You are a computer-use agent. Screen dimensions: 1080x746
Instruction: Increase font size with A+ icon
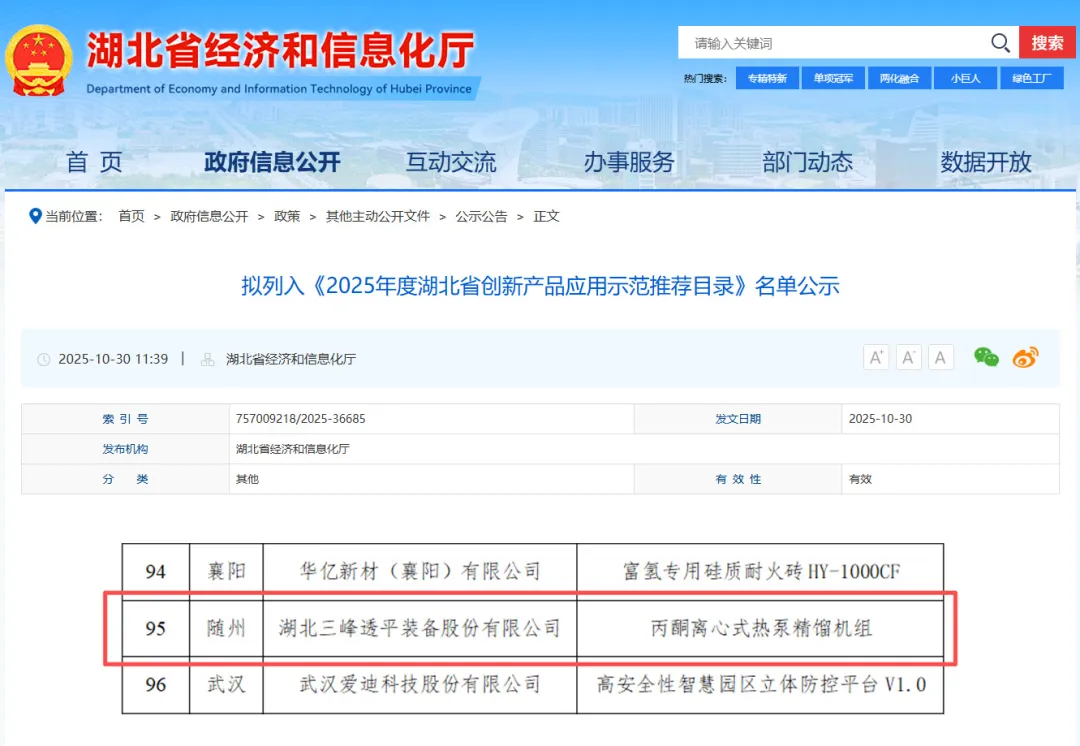(x=876, y=357)
